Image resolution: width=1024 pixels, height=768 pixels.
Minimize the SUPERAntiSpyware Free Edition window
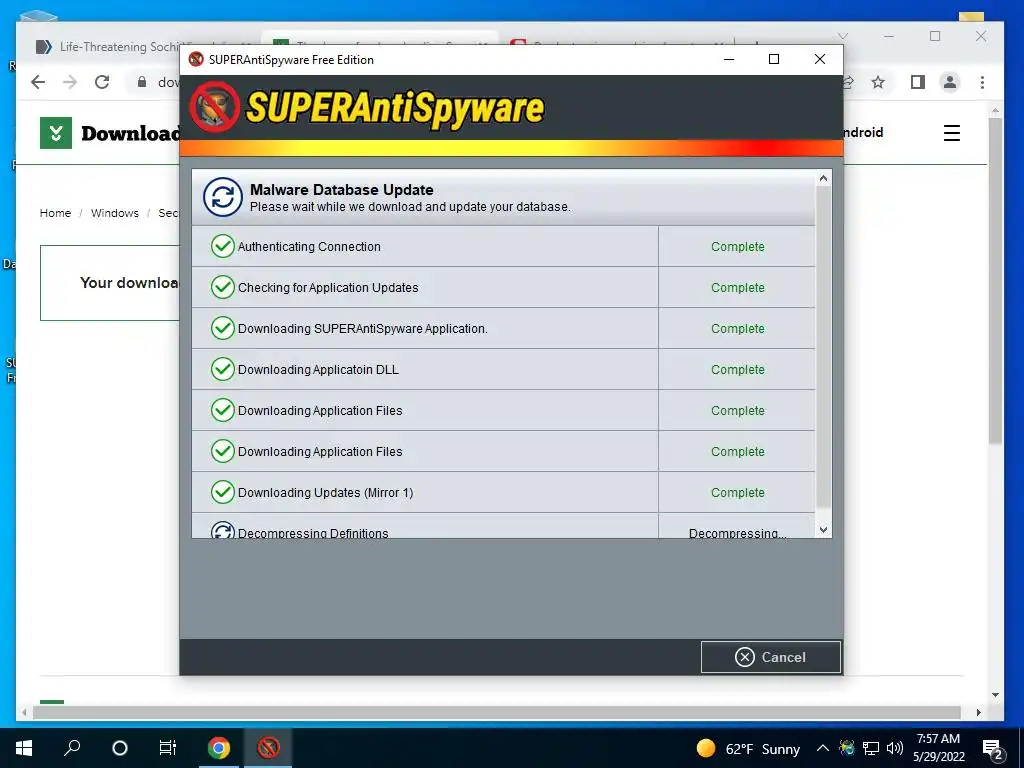(x=729, y=59)
